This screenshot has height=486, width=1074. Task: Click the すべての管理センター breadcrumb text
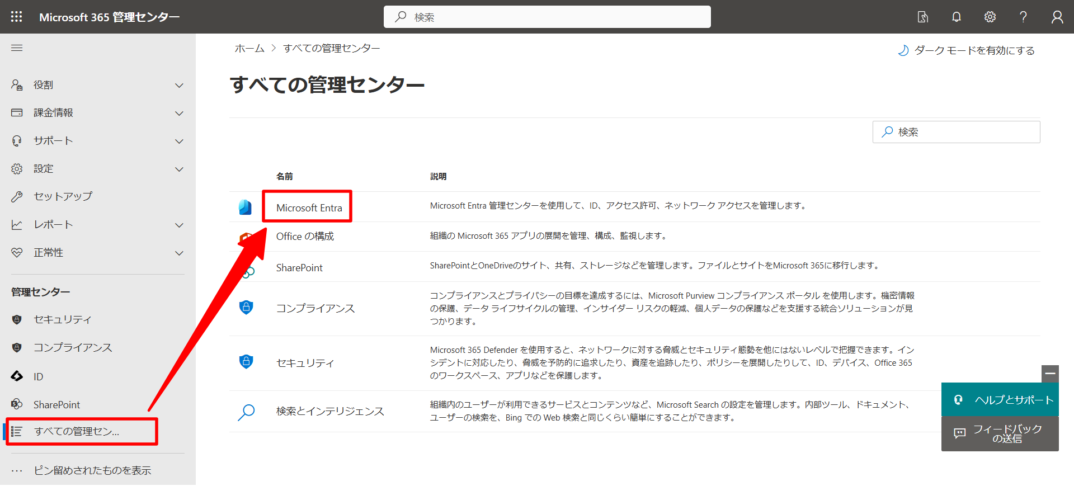click(332, 48)
